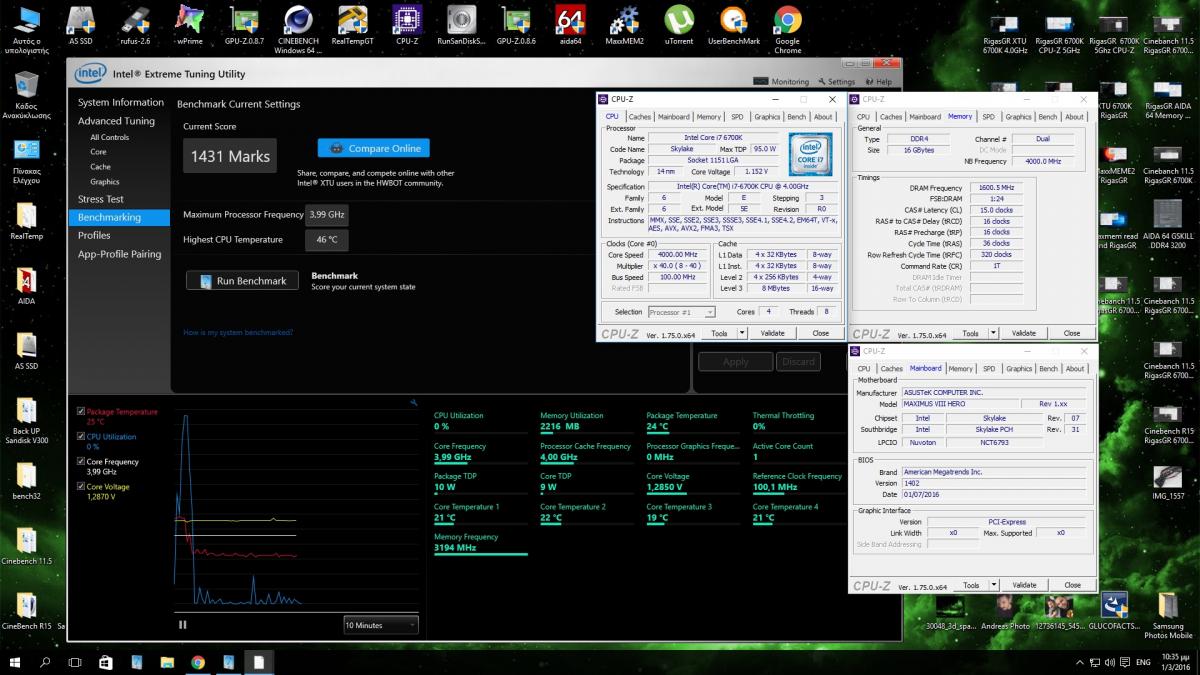This screenshot has width=1200, height=675.
Task: Launch Google Chrome desktop shortcut
Action: pos(787,28)
